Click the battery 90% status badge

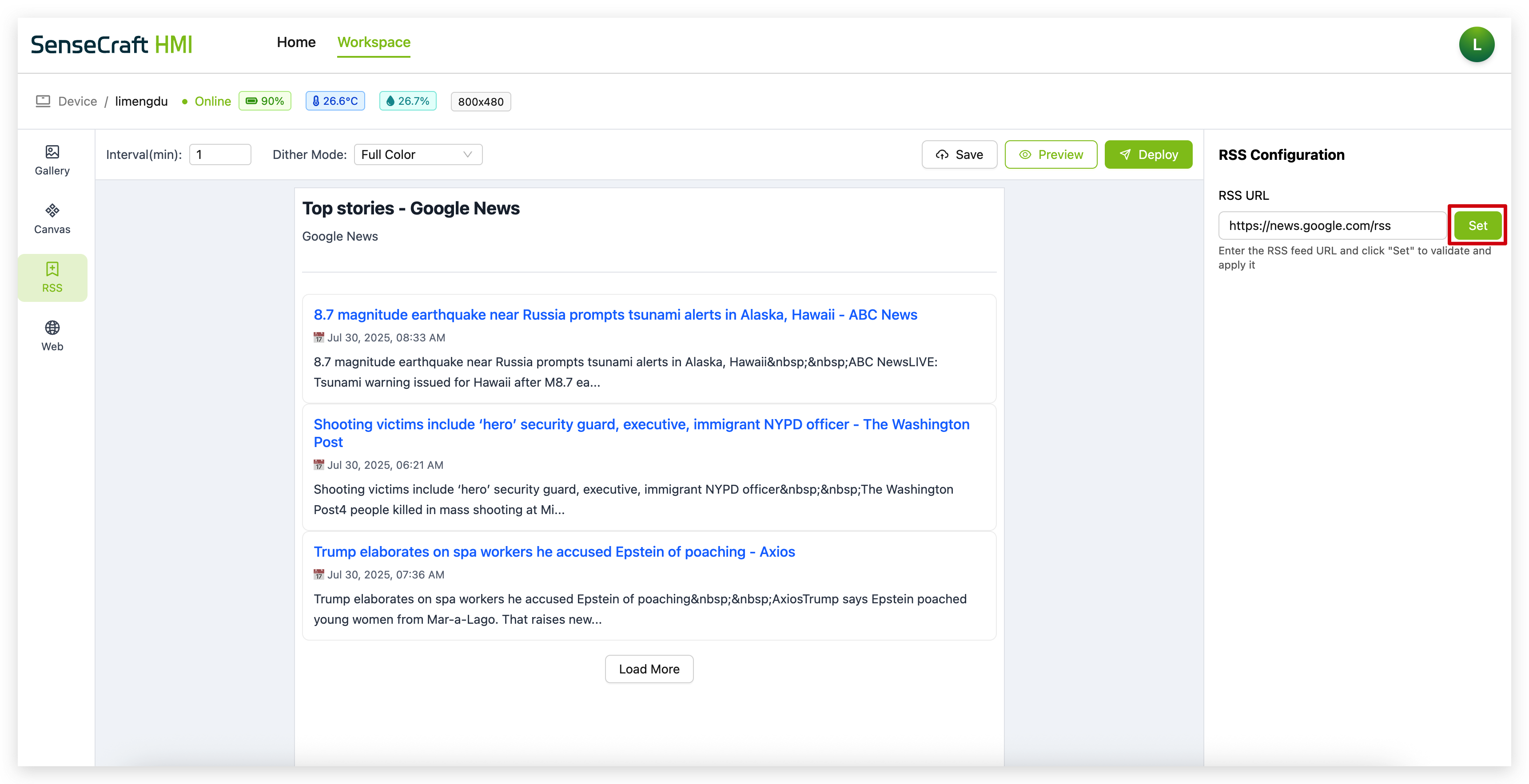[x=265, y=101]
